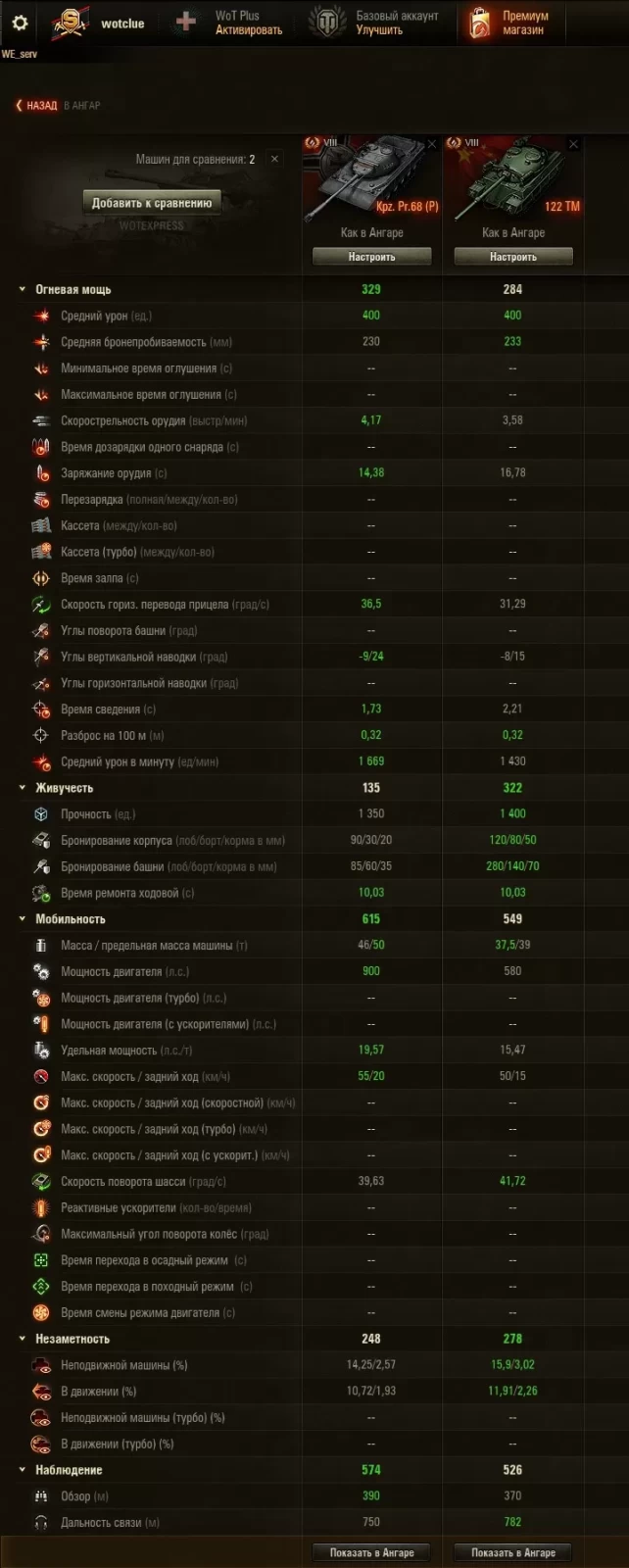The image size is (629, 1568).
Task: Click the view range (Обзор) binoculars icon
Action: [x=41, y=1496]
